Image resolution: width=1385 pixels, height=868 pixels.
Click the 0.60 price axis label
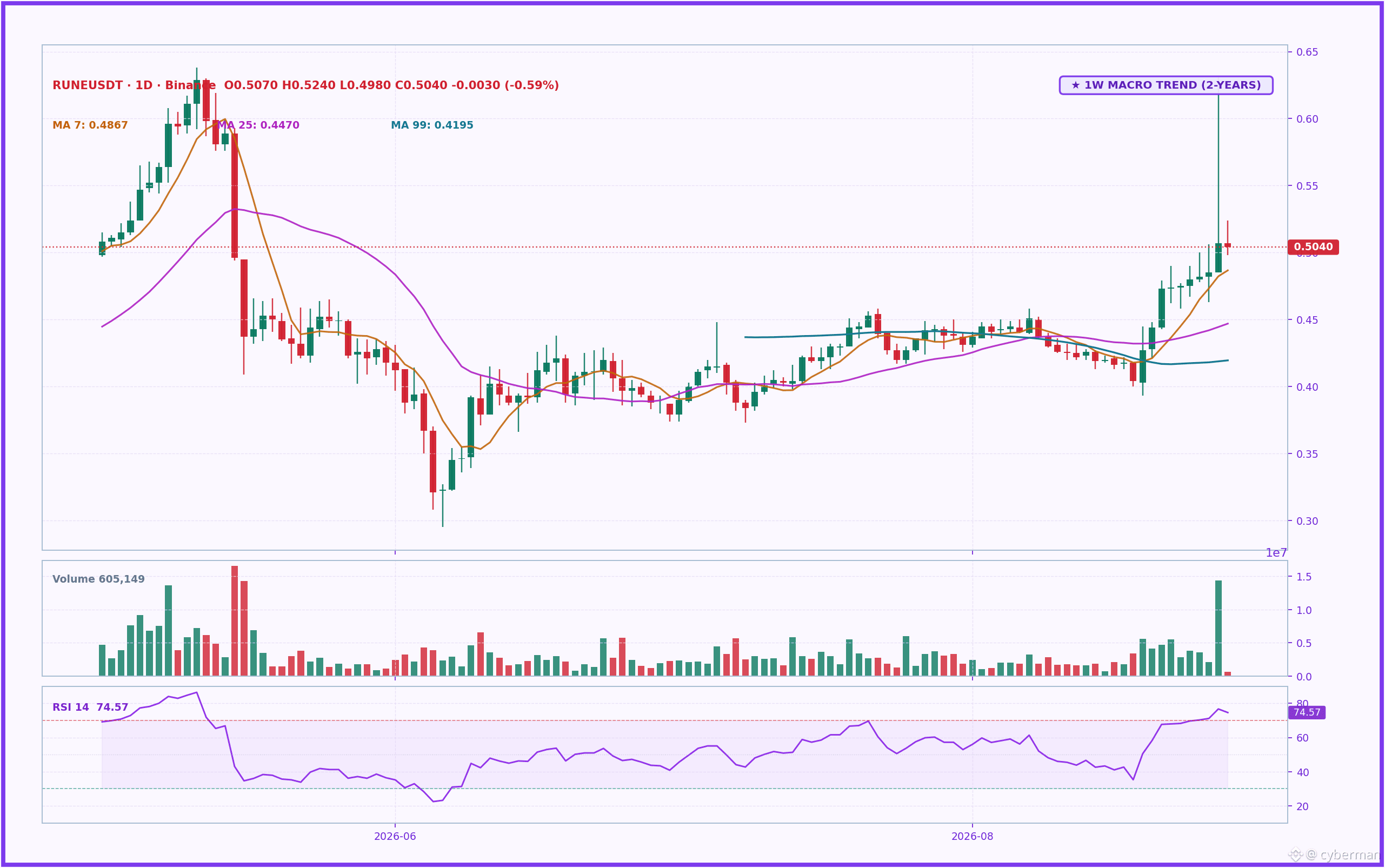point(1307,119)
